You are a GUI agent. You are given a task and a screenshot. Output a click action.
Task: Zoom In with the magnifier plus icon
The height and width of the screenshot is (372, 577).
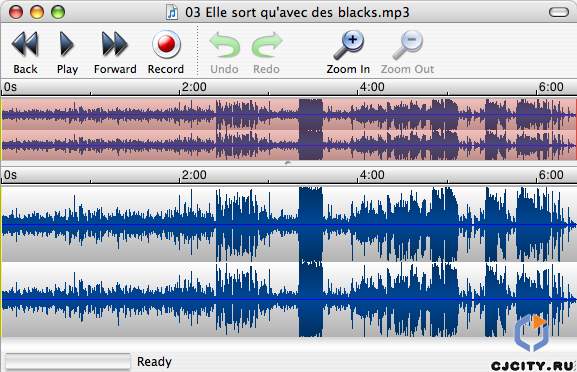(348, 45)
